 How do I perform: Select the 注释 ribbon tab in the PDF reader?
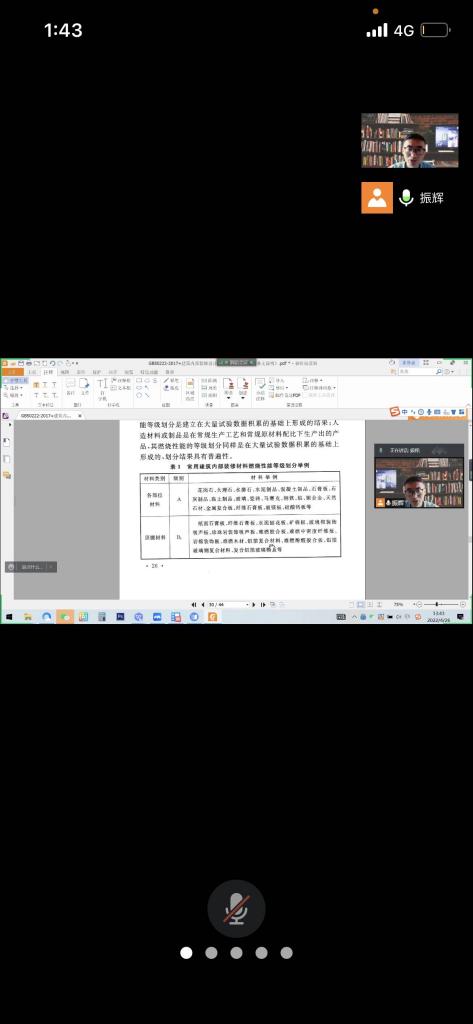point(48,372)
